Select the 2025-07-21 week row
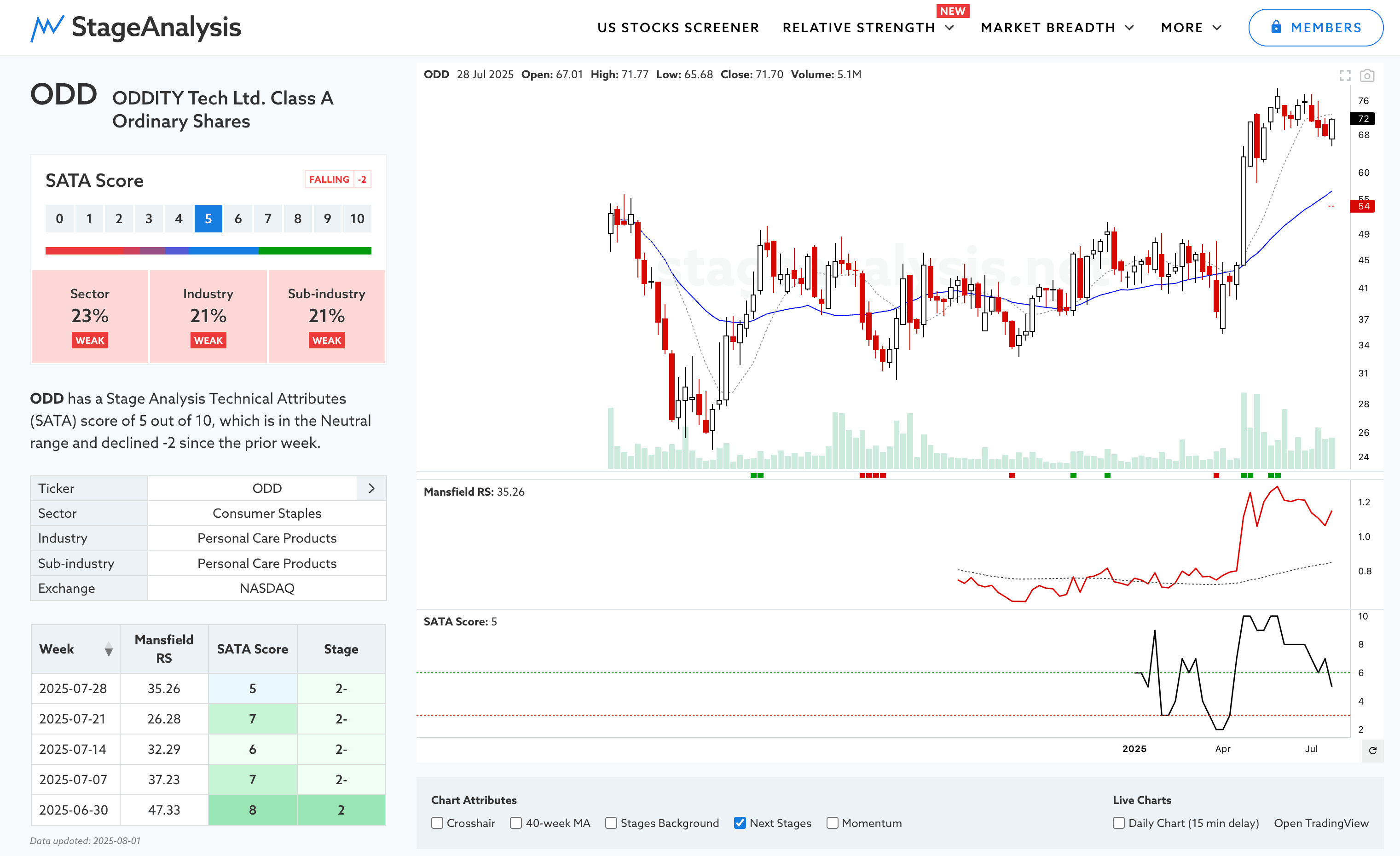Viewport: 1400px width, 856px height. 208,719
